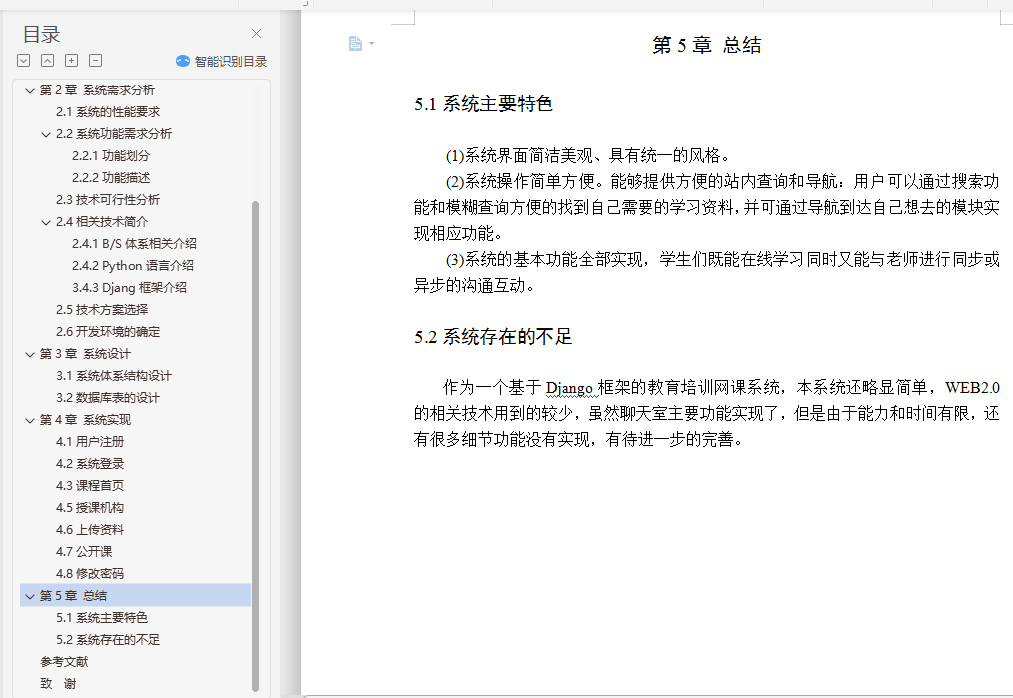Image resolution: width=1013 pixels, height=698 pixels.
Task: Jump to 2.6 开发环境的确定
Action: click(x=108, y=332)
